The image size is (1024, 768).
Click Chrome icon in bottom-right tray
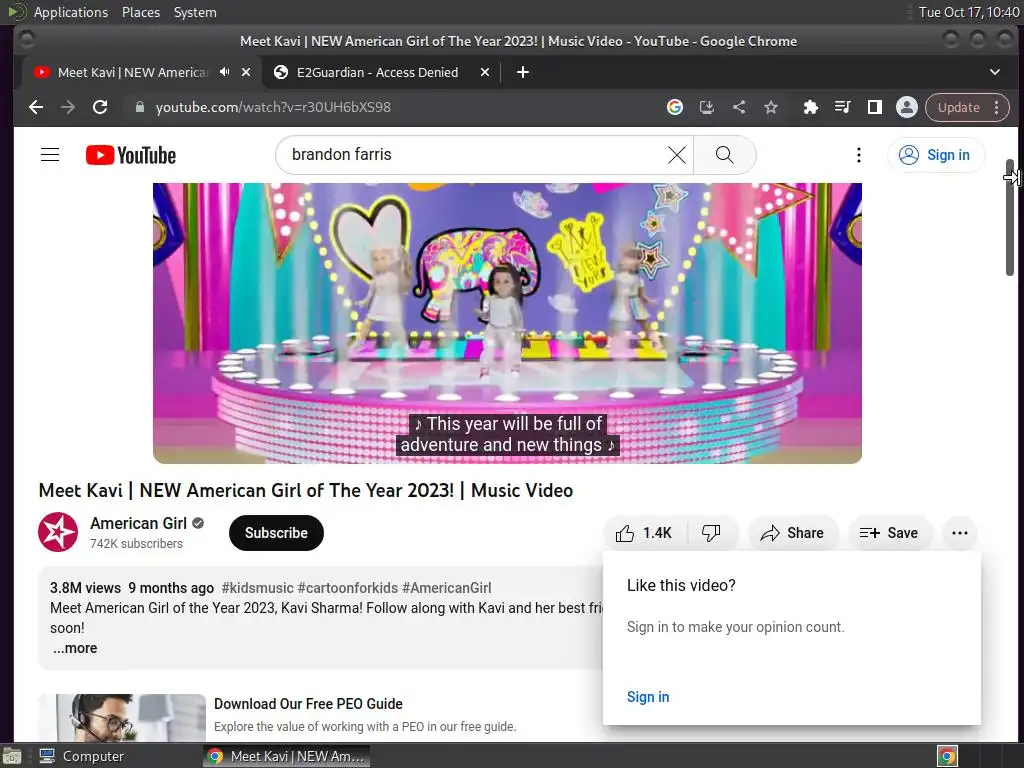click(x=947, y=756)
